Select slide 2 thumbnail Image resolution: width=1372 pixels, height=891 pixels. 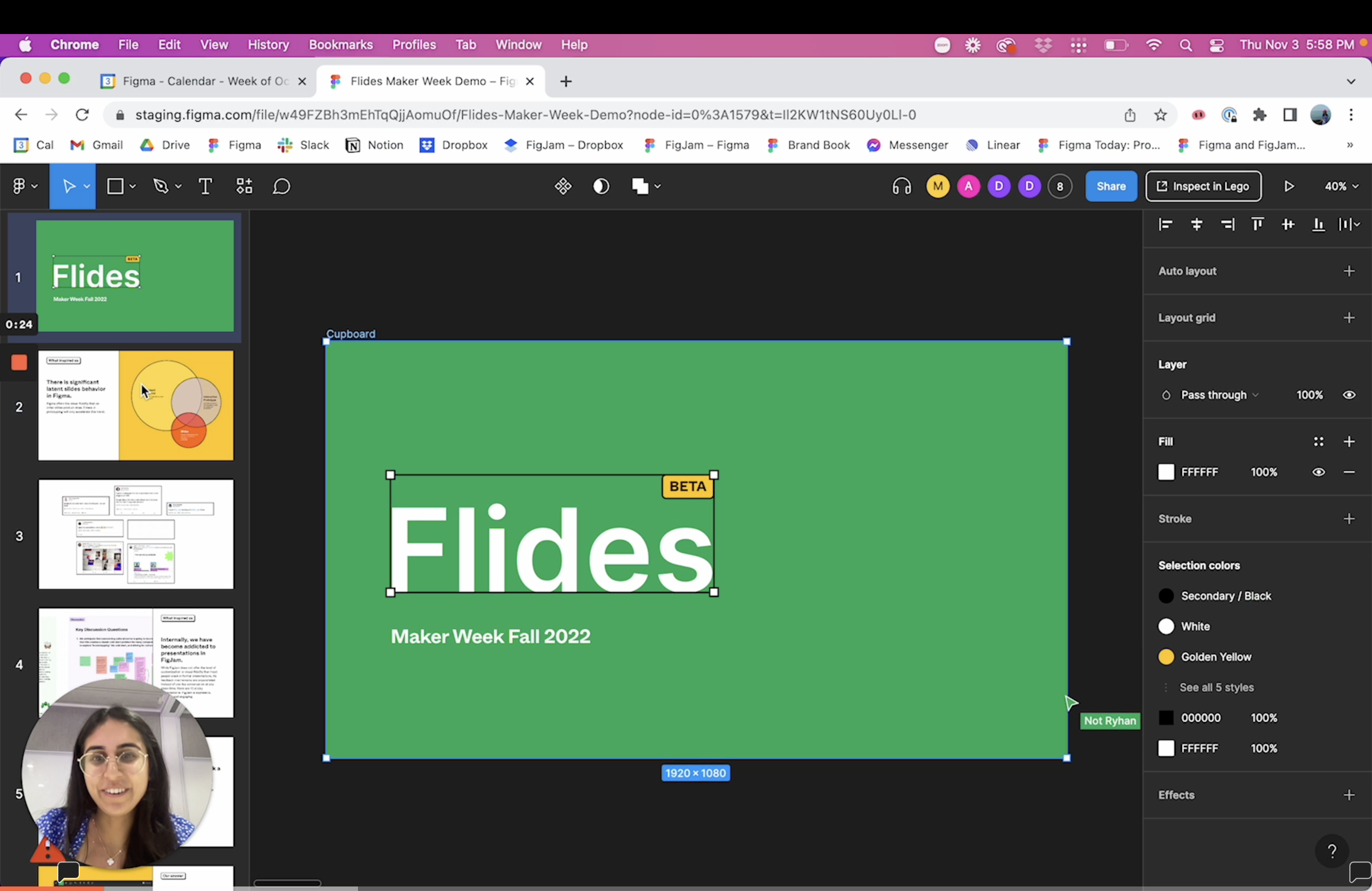tap(136, 406)
